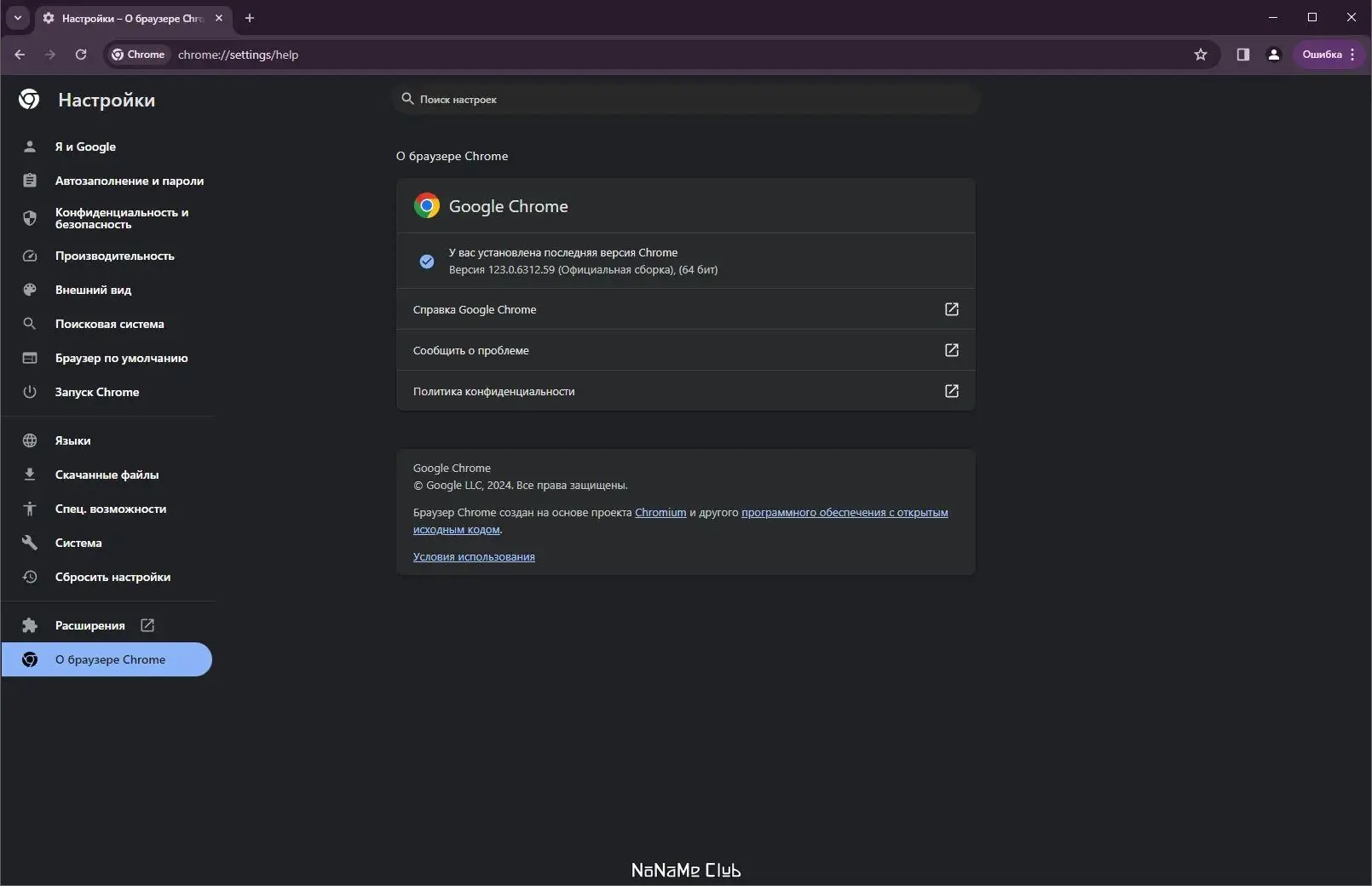Open the side panel icon
Screen dimensions: 1372x886
pos(1243,55)
